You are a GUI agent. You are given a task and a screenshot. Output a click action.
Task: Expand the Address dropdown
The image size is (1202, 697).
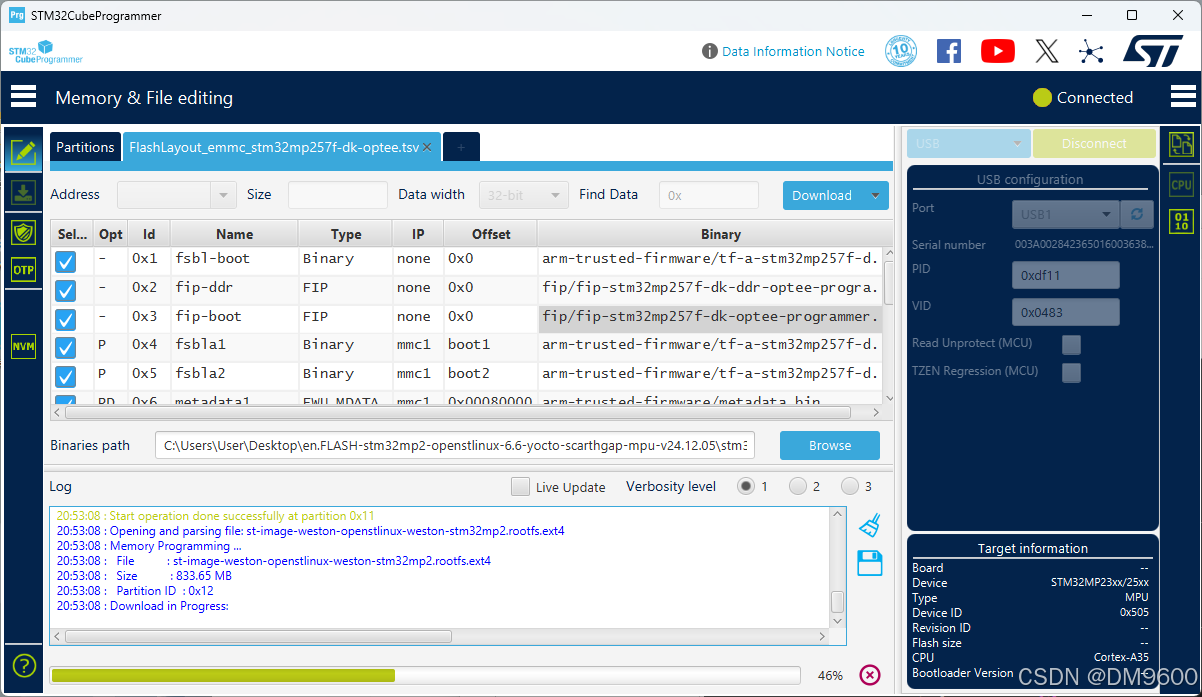point(224,195)
